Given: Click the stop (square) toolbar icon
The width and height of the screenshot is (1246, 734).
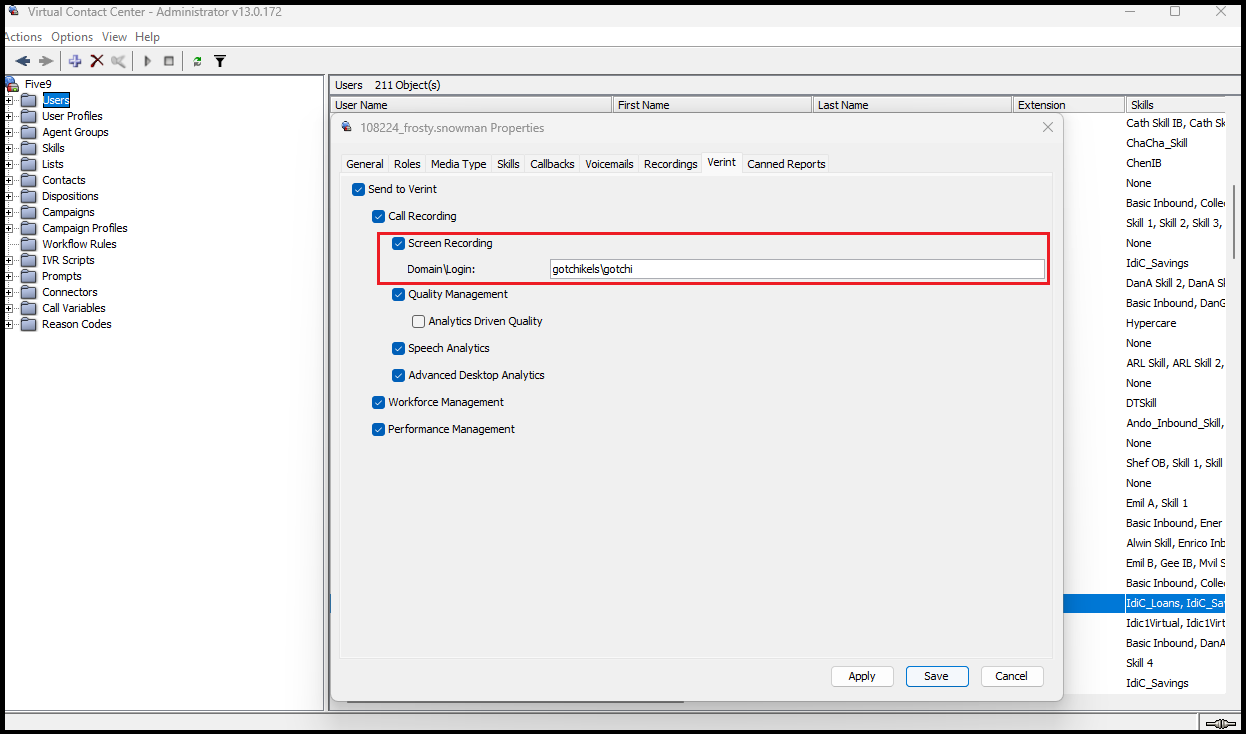Looking at the screenshot, I should (168, 60).
